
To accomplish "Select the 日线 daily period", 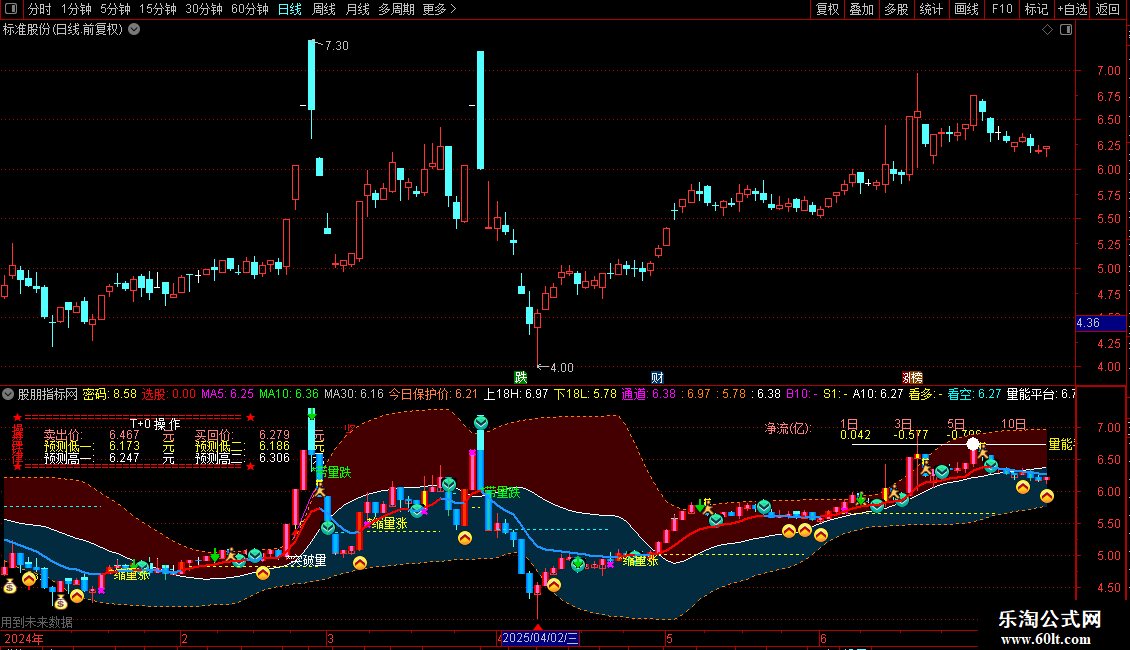I will click(x=290, y=9).
